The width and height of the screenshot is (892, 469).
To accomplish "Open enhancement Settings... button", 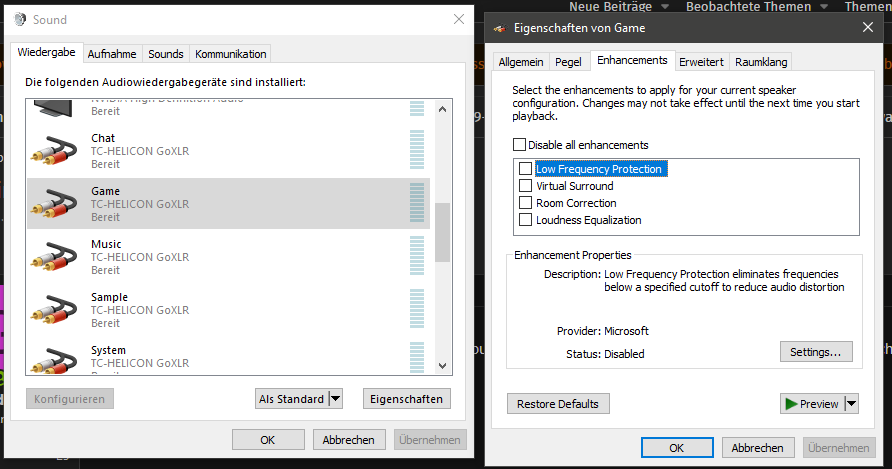I will [x=816, y=352].
